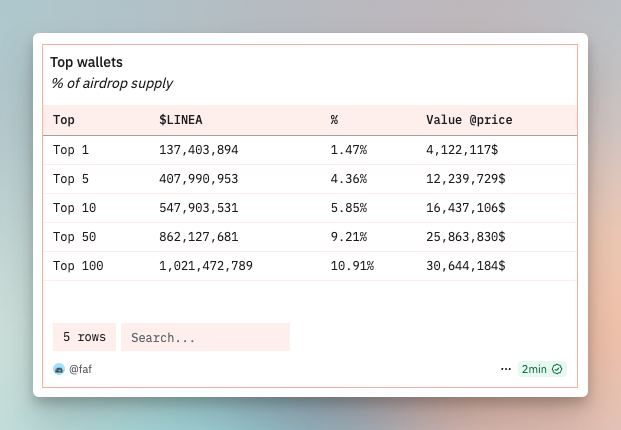This screenshot has width=621, height=430.
Task: Click the 5.85% cell
Action: pyautogui.click(x=349, y=208)
